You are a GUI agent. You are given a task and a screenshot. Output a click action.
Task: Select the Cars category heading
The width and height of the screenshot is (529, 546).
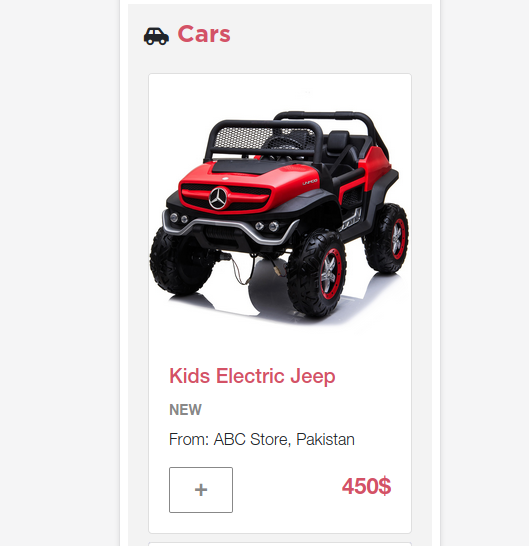[x=204, y=34]
